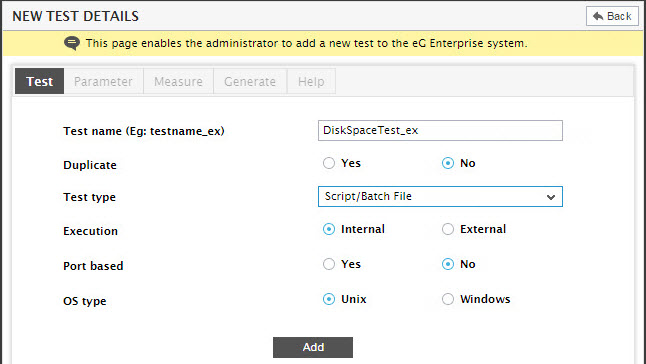The height and width of the screenshot is (364, 646).
Task: Open the Test type dropdown chevron
Action: [551, 197]
